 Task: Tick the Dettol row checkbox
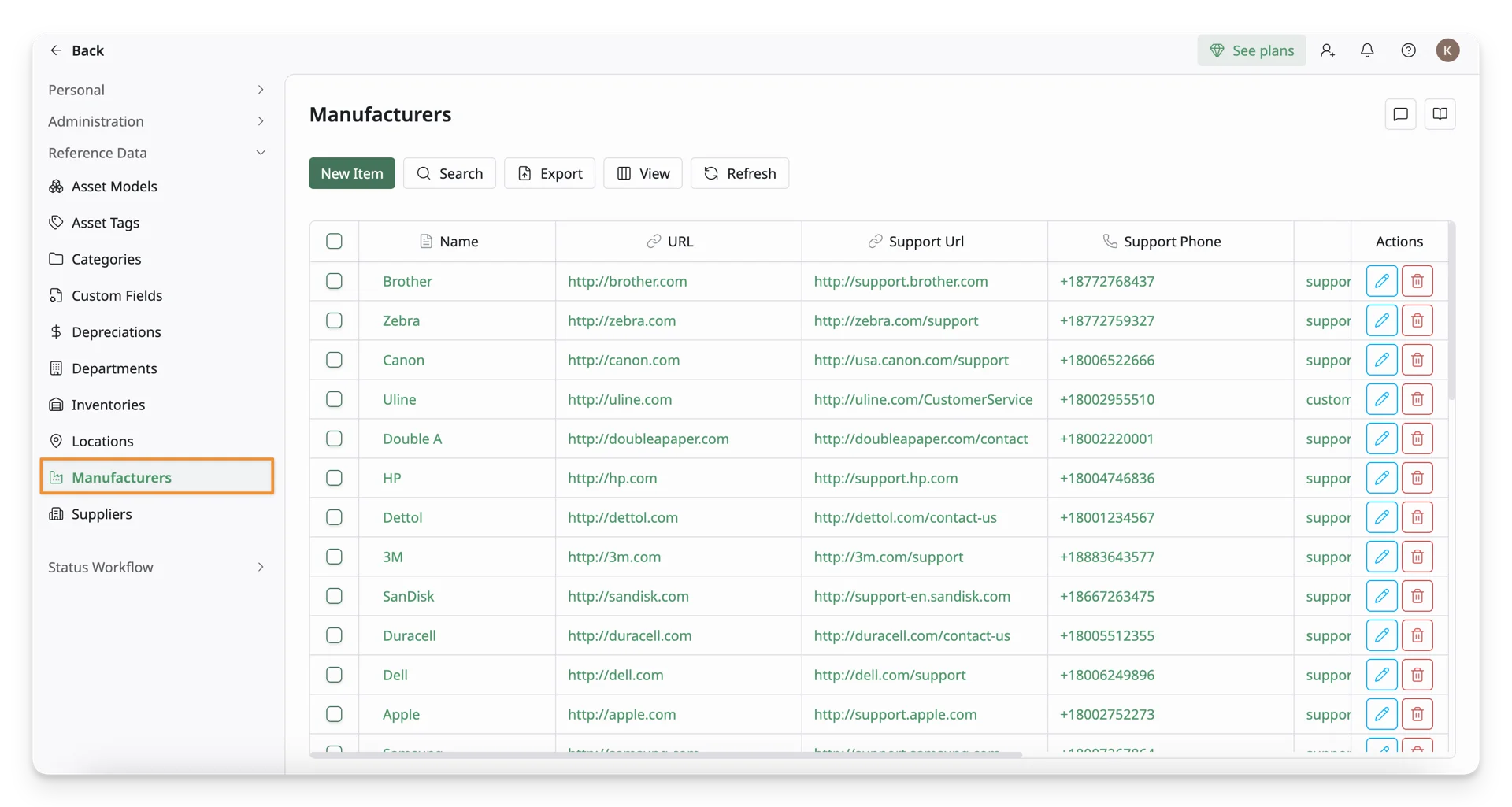(x=334, y=517)
